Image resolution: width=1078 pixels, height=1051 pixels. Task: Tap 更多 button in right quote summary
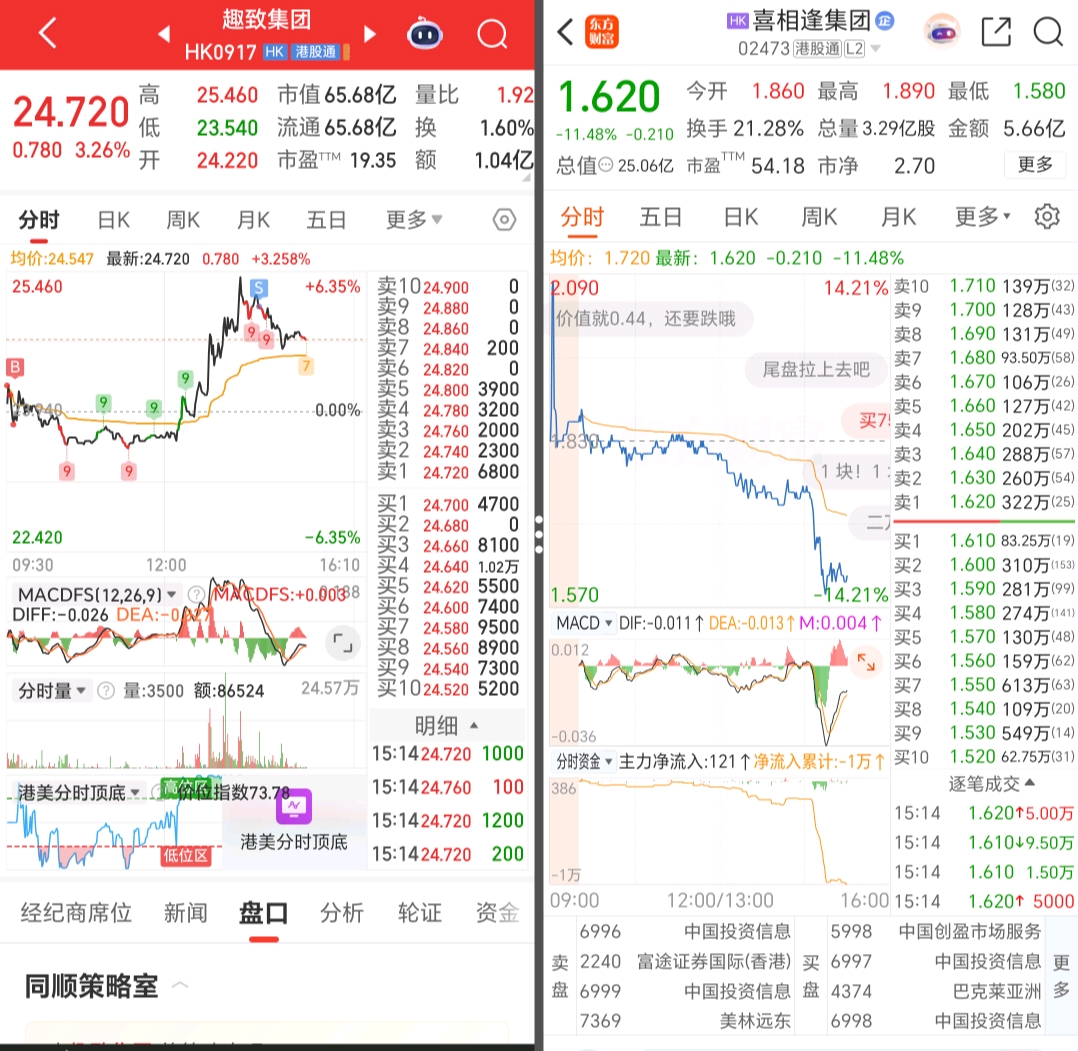tap(1035, 164)
